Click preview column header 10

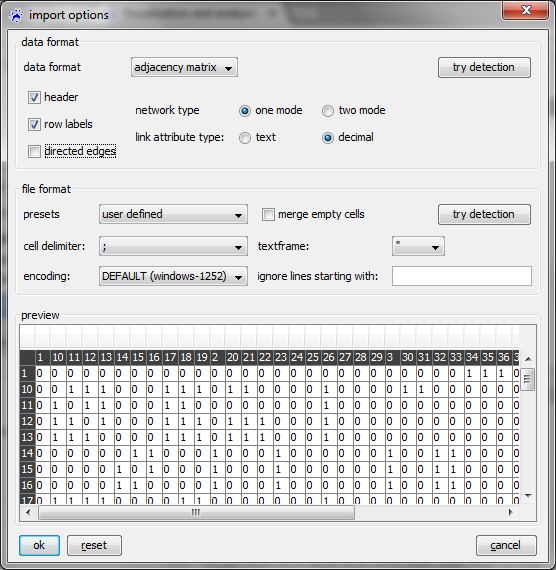pos(58,358)
